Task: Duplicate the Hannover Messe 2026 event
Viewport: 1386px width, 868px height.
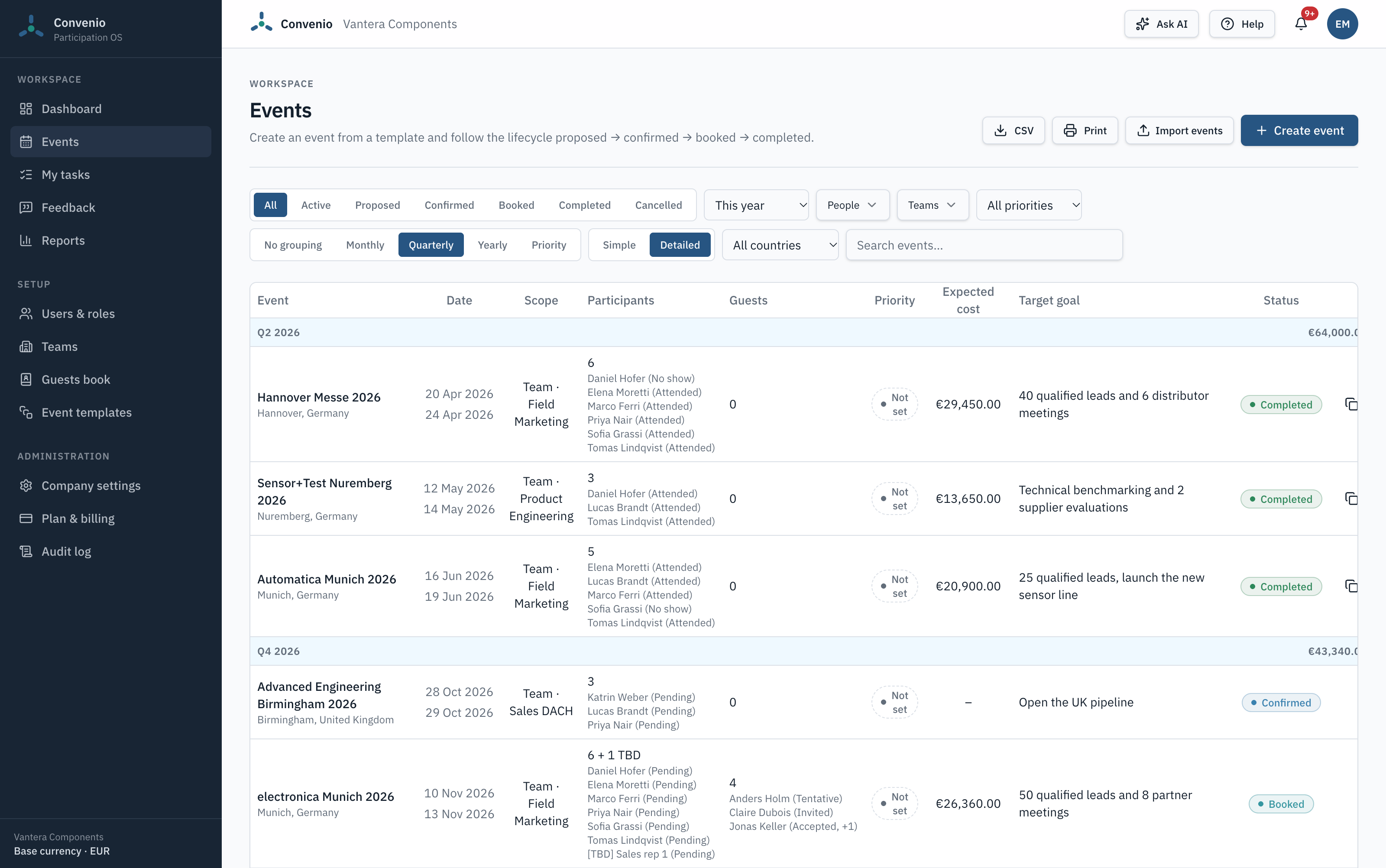Action: pos(1351,404)
